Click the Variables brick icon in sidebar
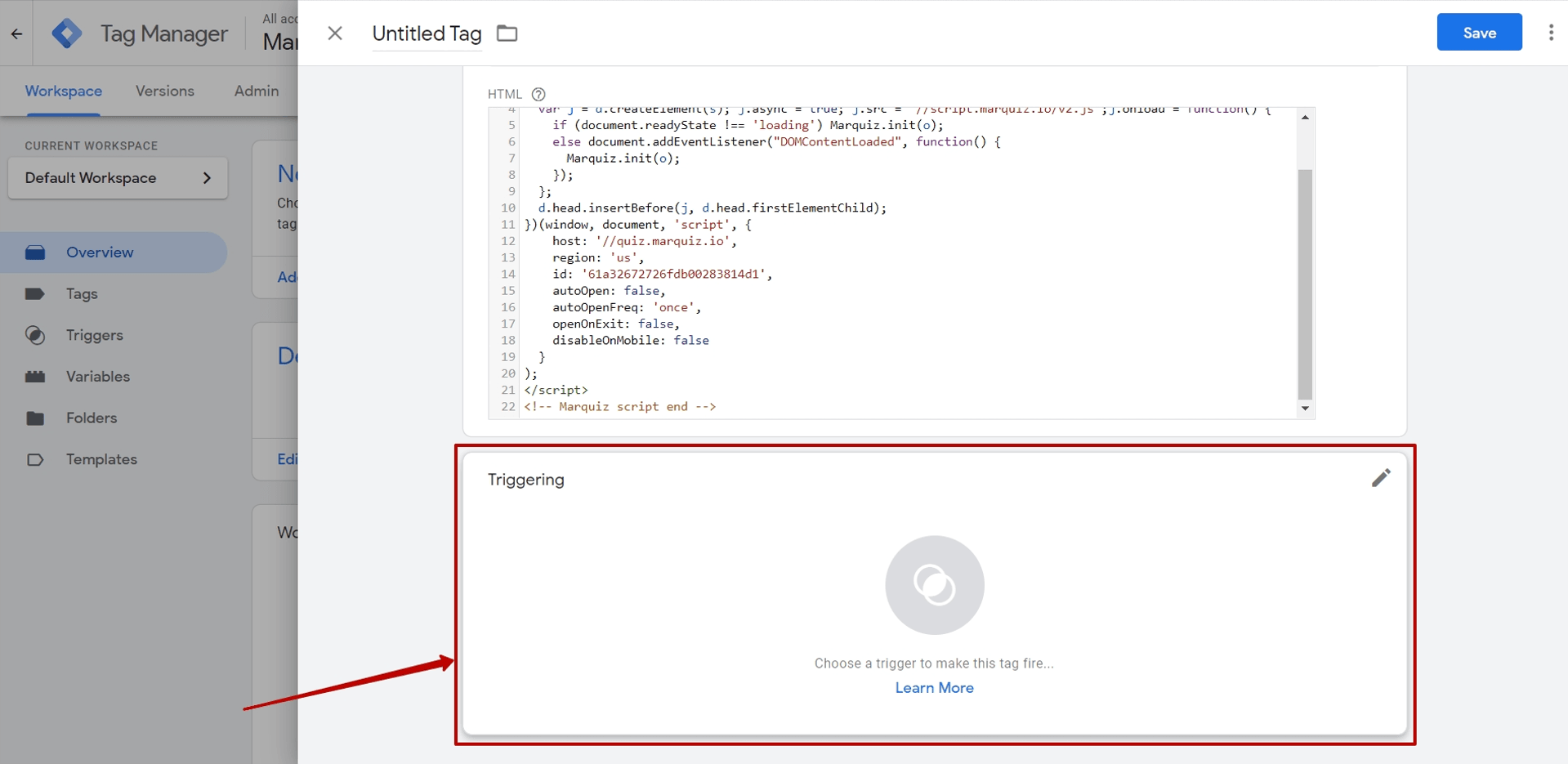The height and width of the screenshot is (764, 1568). (x=35, y=377)
